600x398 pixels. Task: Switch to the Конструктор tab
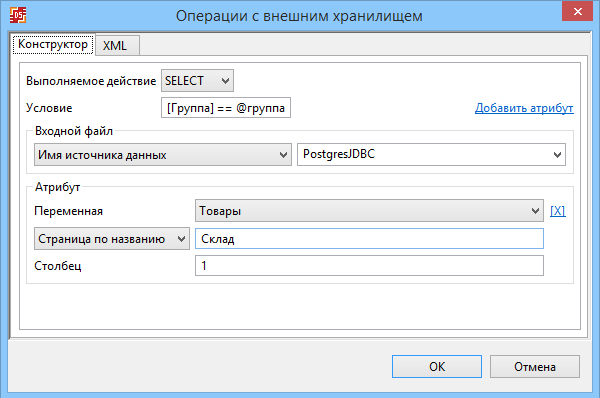click(53, 44)
